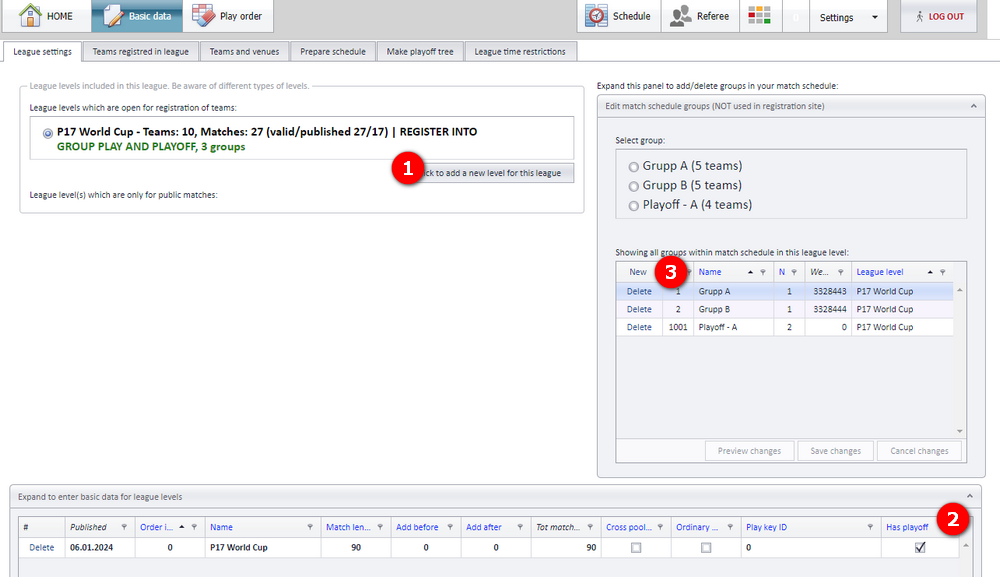Open the Referee section
The height and width of the screenshot is (577, 1000).
(700, 16)
